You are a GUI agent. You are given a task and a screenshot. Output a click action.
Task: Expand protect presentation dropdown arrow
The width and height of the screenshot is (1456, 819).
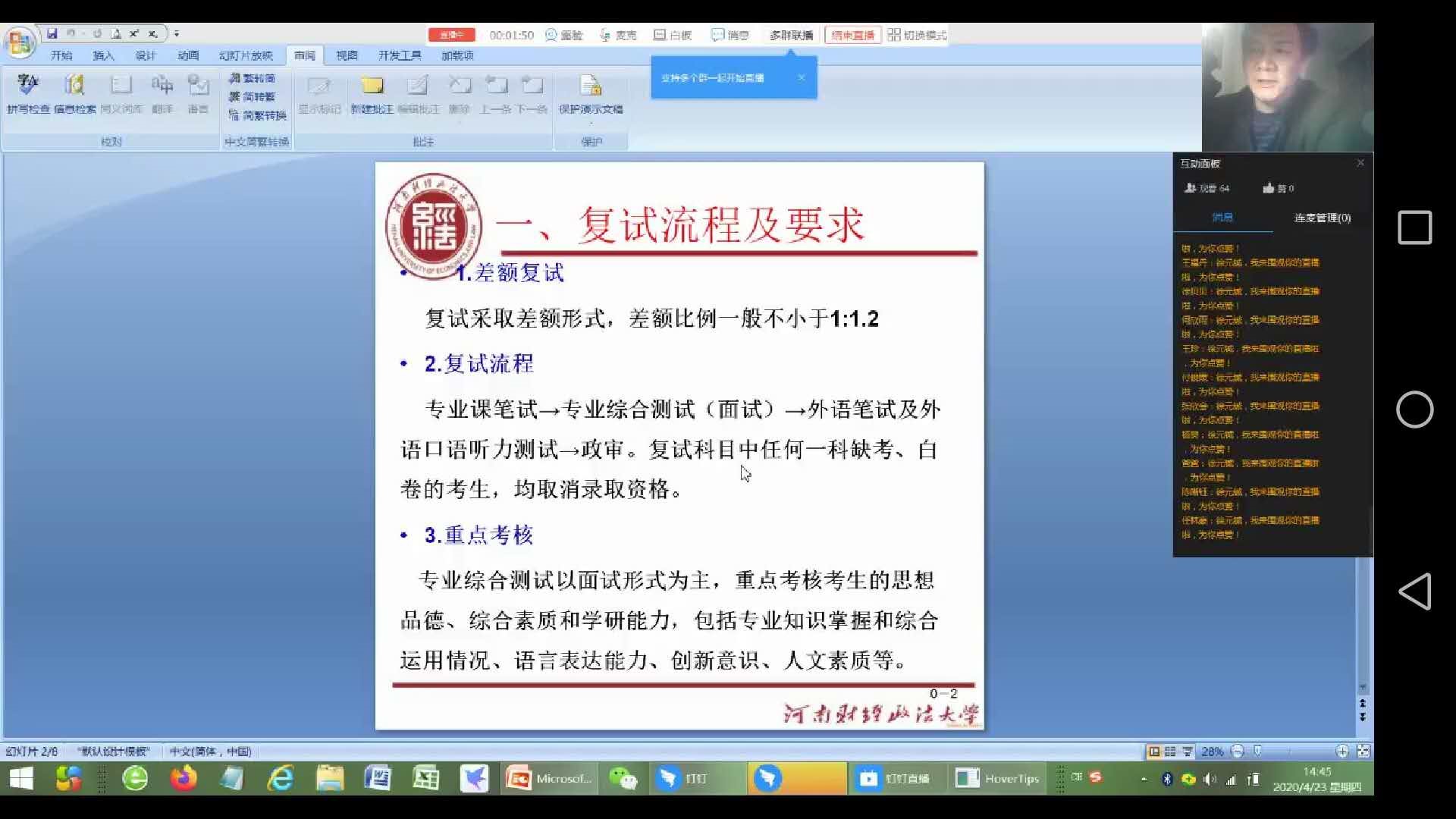[x=591, y=121]
